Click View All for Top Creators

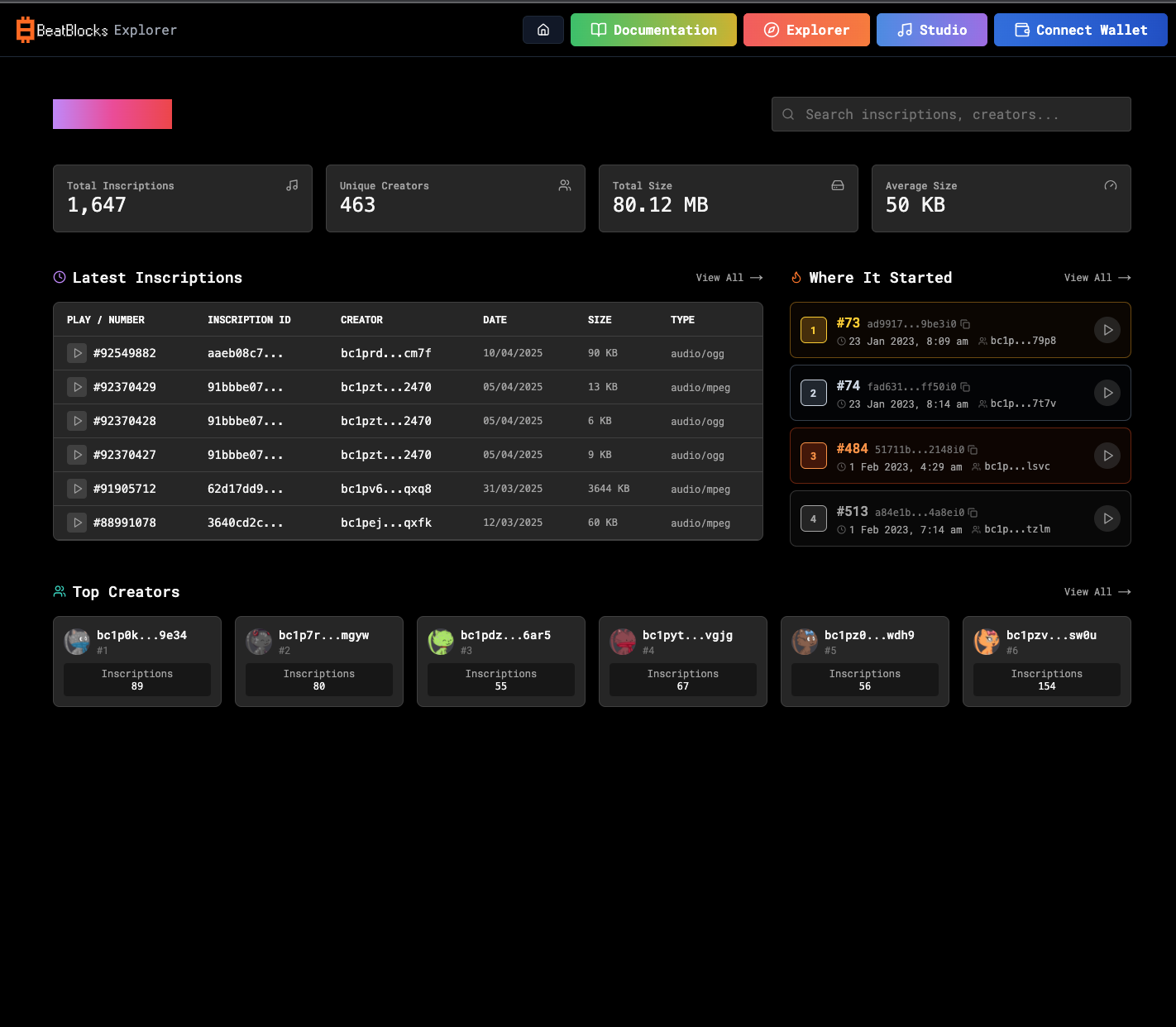(1097, 592)
